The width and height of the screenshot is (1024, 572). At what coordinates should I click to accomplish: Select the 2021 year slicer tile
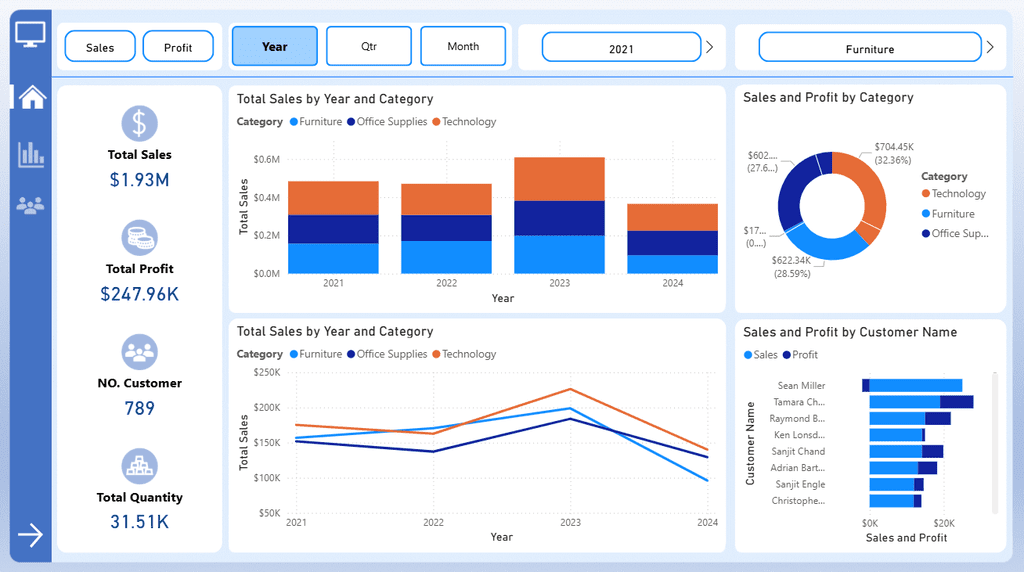click(621, 48)
